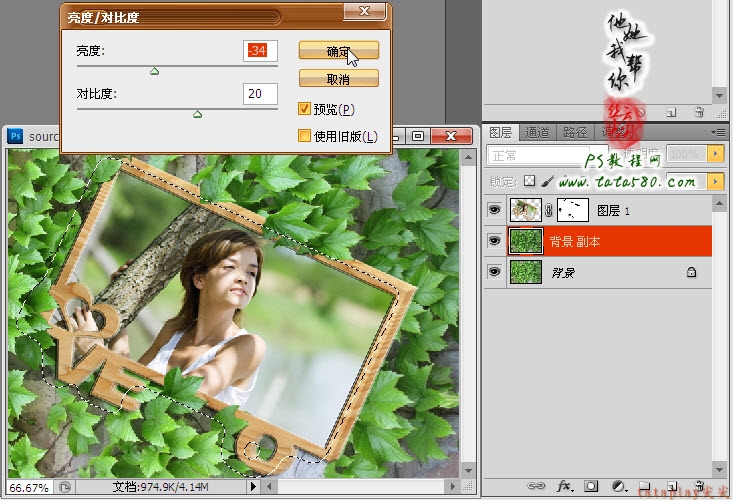Image resolution: width=733 pixels, height=500 pixels.
Task: Create a new layer group folder
Action: (x=645, y=486)
